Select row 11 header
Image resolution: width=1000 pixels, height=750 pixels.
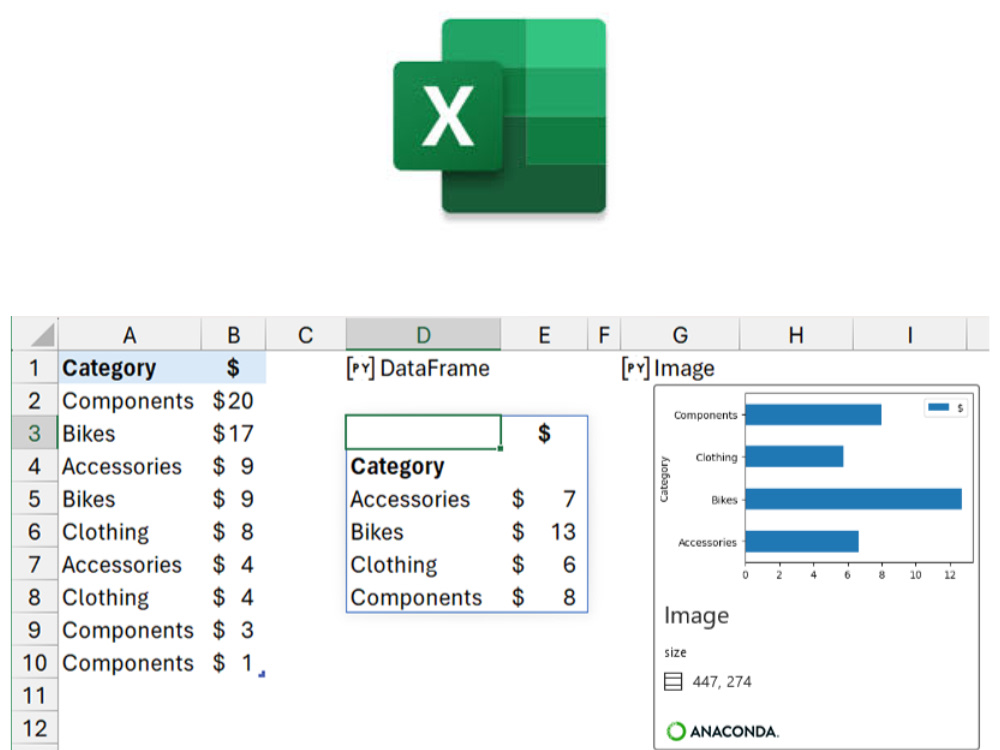tap(34, 696)
